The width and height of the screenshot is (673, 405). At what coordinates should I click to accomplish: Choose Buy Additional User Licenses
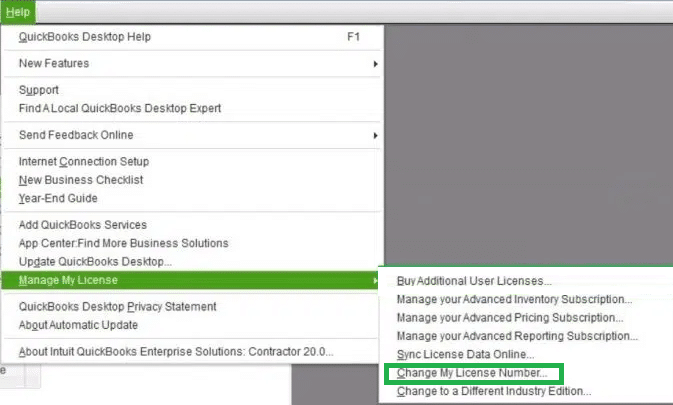(474, 281)
